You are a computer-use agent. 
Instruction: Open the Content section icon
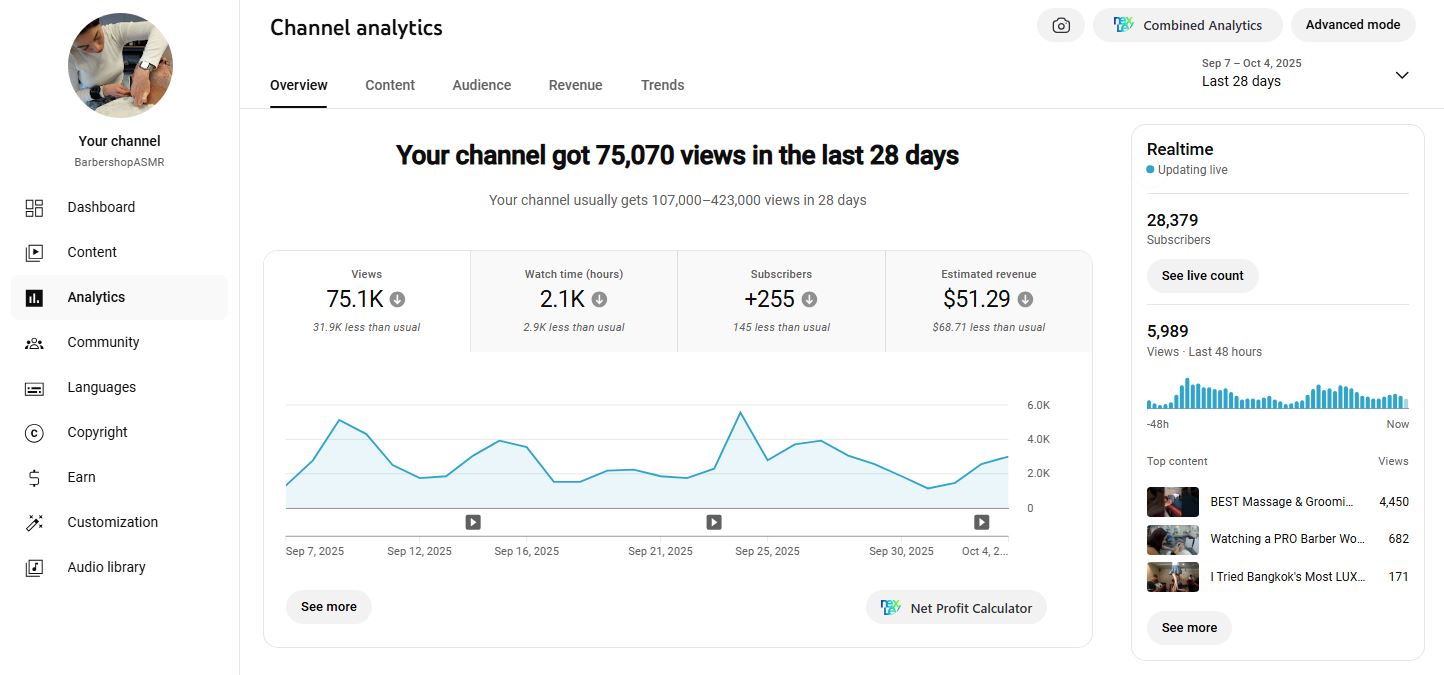(34, 253)
